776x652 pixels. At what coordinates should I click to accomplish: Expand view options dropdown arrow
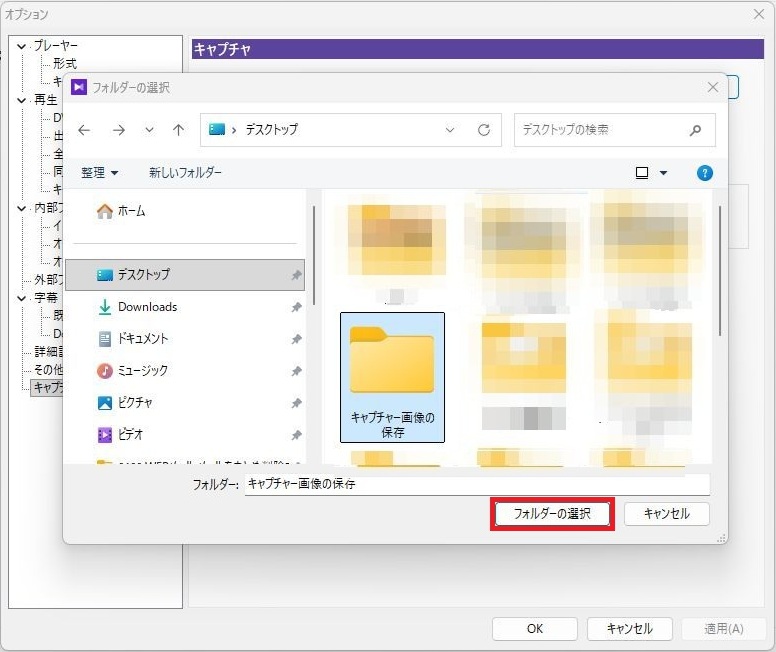(663, 173)
